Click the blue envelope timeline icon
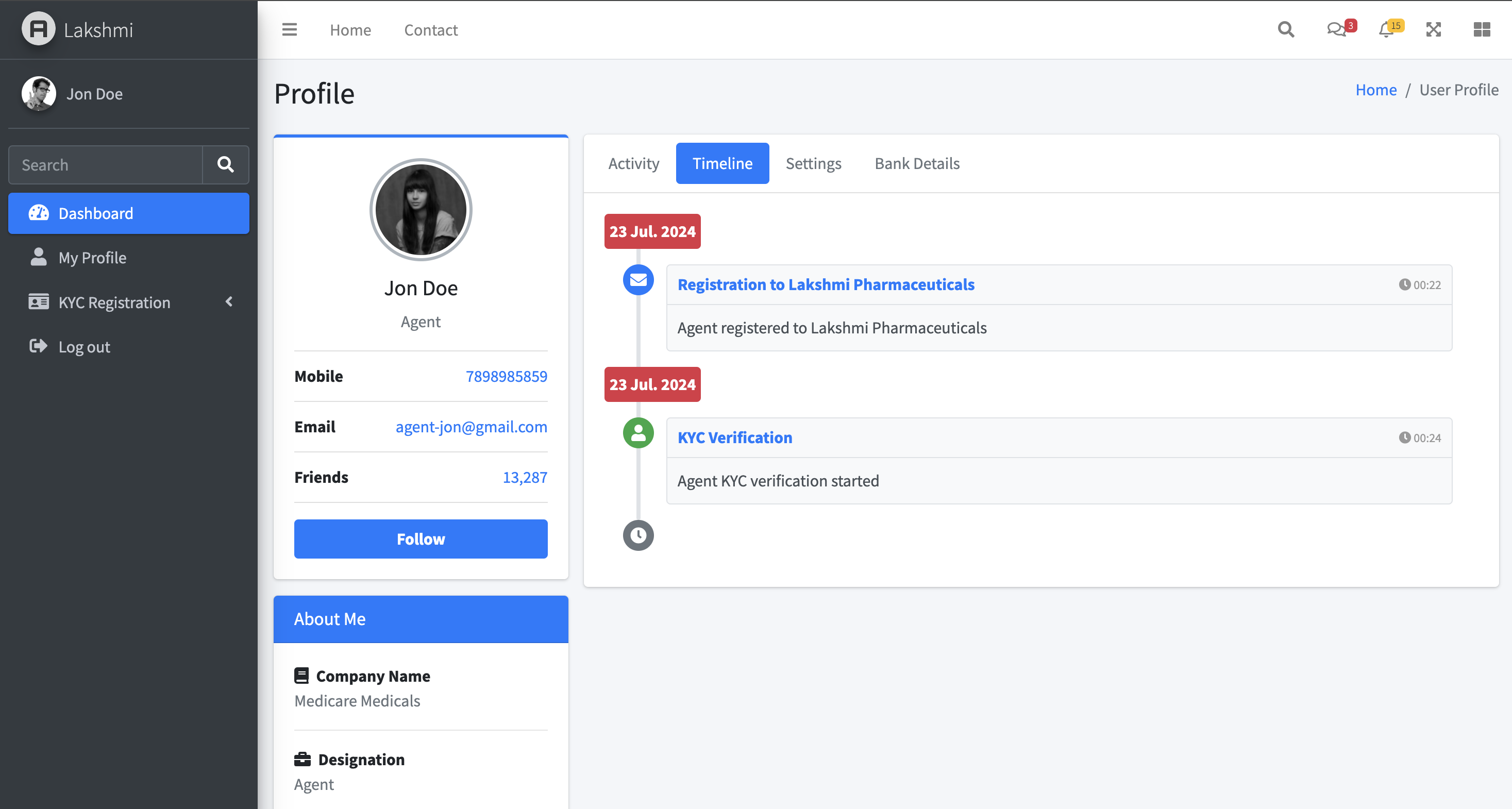Image resolution: width=1512 pixels, height=809 pixels. tap(638, 280)
